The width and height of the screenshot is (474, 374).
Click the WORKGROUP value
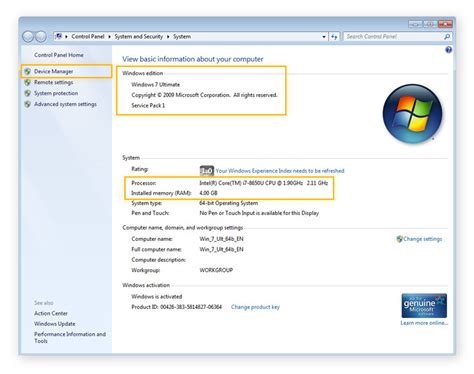(216, 270)
